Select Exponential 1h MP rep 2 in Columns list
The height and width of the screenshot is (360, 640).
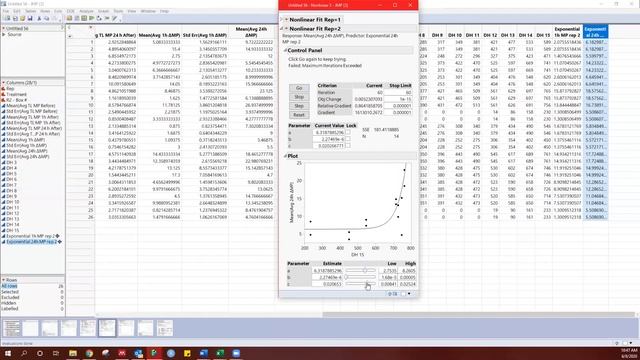click(30, 236)
